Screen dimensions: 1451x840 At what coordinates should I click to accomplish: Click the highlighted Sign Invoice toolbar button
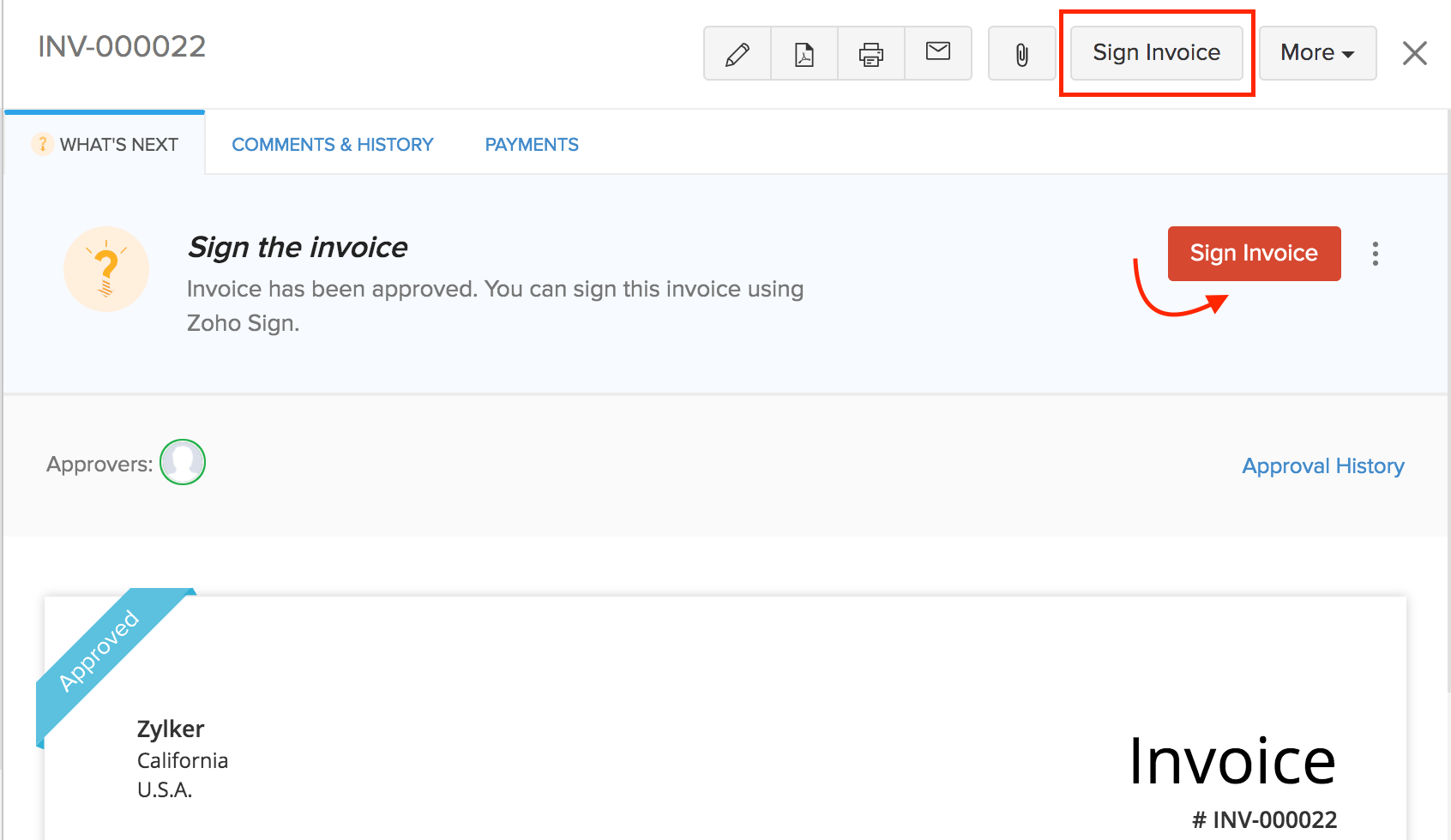1156,52
